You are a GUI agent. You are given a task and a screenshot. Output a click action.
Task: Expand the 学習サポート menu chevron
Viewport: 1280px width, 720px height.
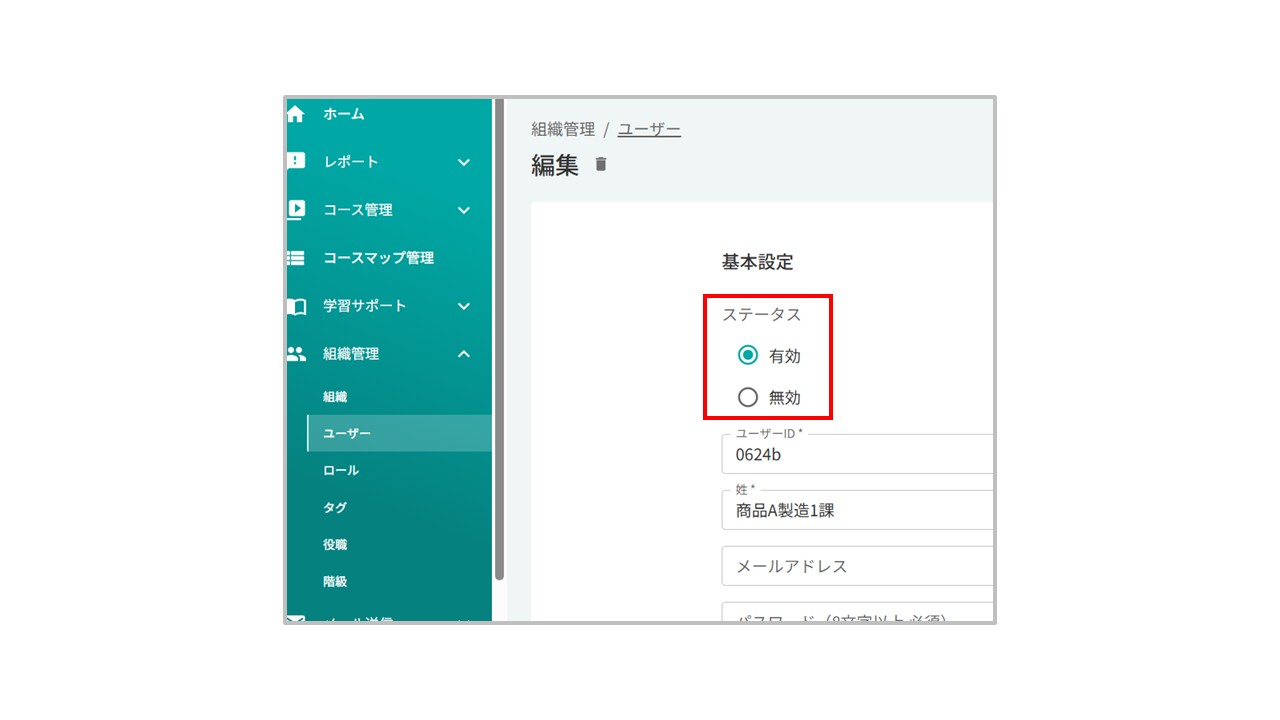tap(464, 306)
